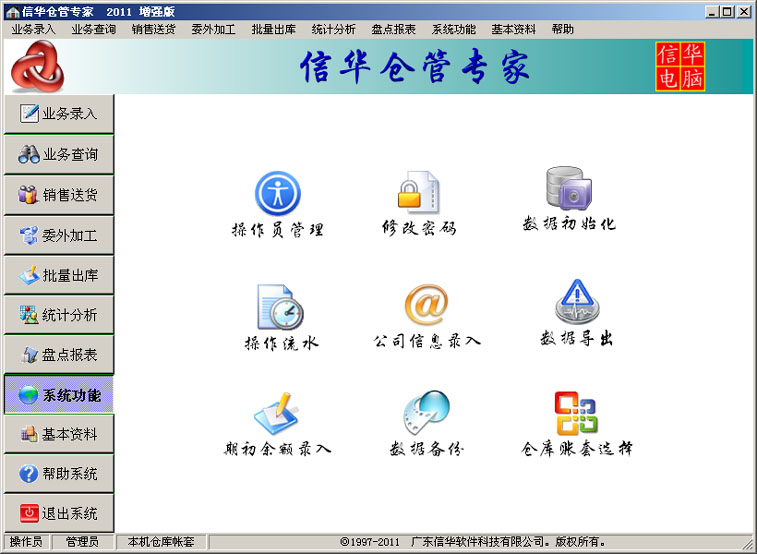Screen dimensions: 757x554
Task: Open 统计分析 menu in menu bar
Action: click(334, 29)
